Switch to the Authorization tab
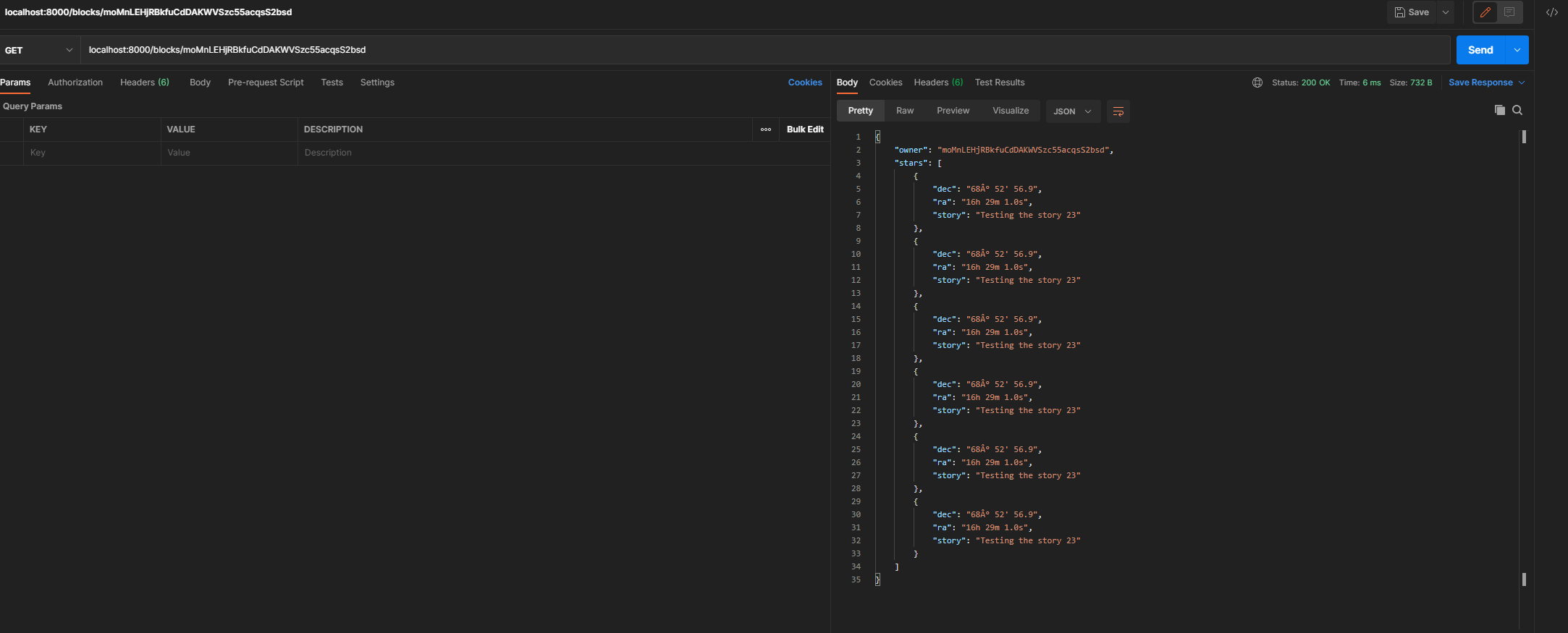 click(x=75, y=82)
